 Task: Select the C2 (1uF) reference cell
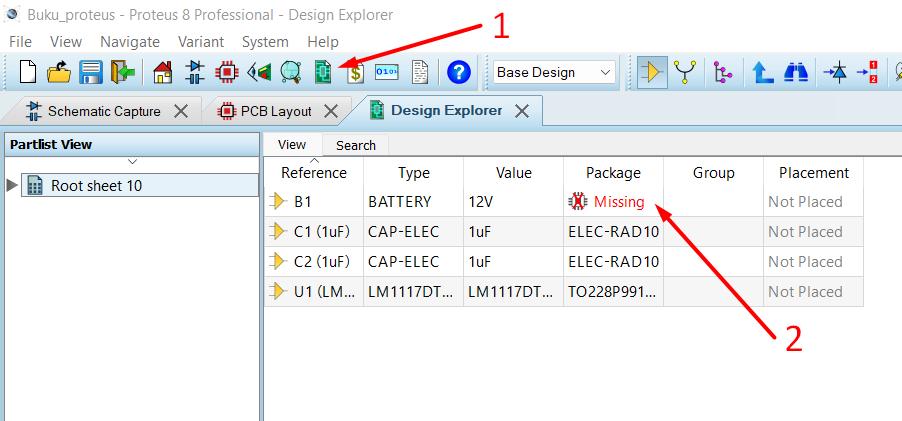[314, 262]
